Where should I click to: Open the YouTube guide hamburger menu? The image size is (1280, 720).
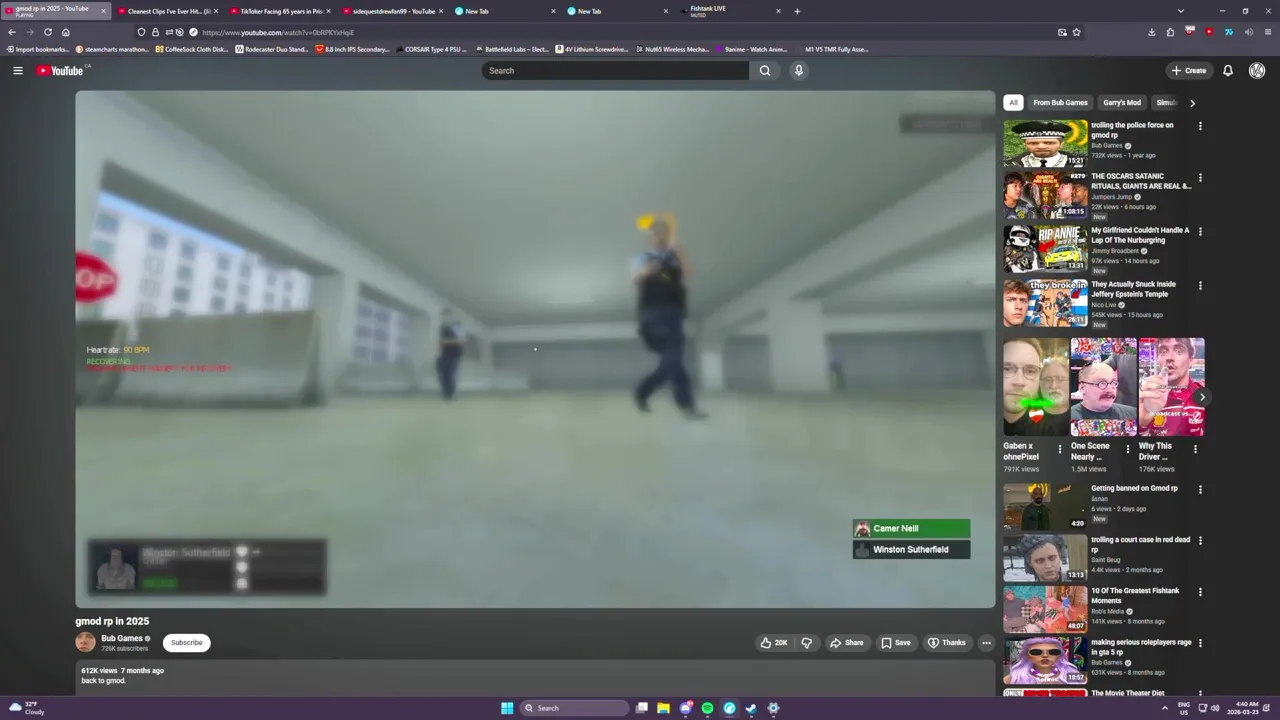[x=17, y=70]
